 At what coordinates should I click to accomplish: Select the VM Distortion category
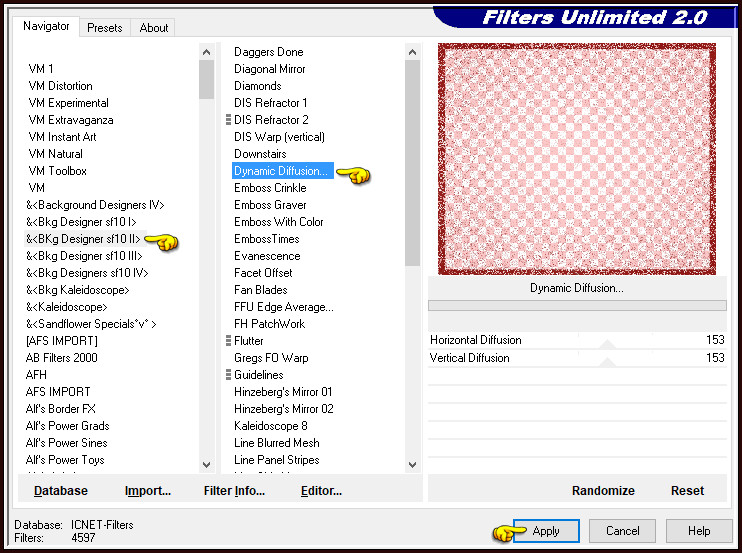[60, 86]
